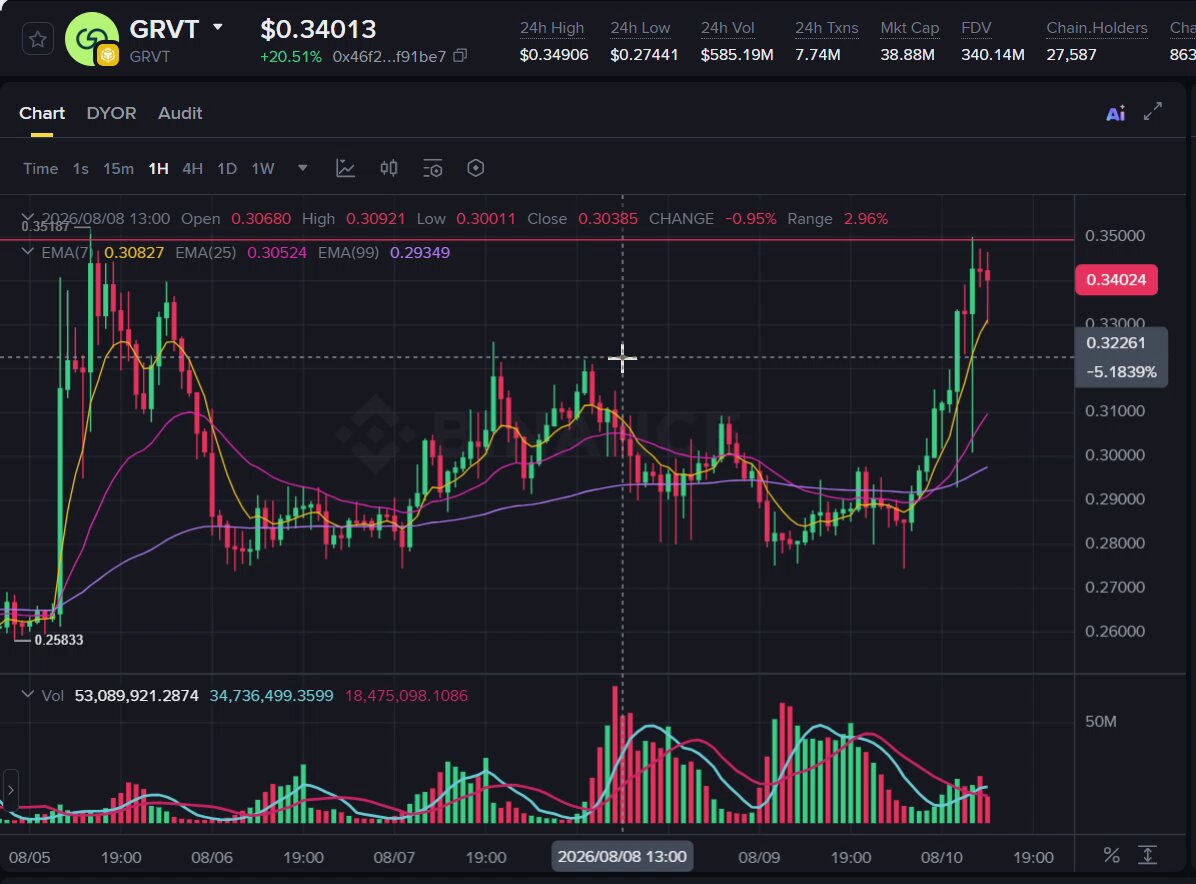Click the green GRVT token logo
Screen dimensions: 1196x884
point(92,39)
